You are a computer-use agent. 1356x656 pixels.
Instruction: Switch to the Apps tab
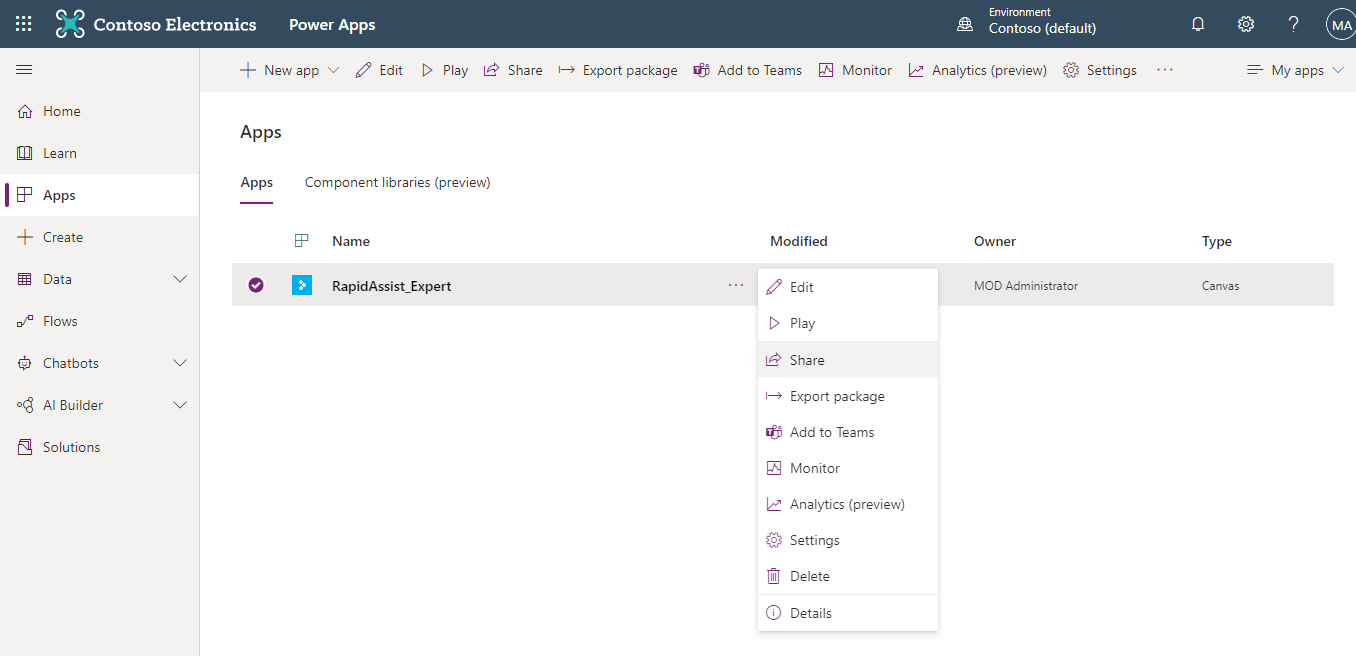click(x=257, y=183)
